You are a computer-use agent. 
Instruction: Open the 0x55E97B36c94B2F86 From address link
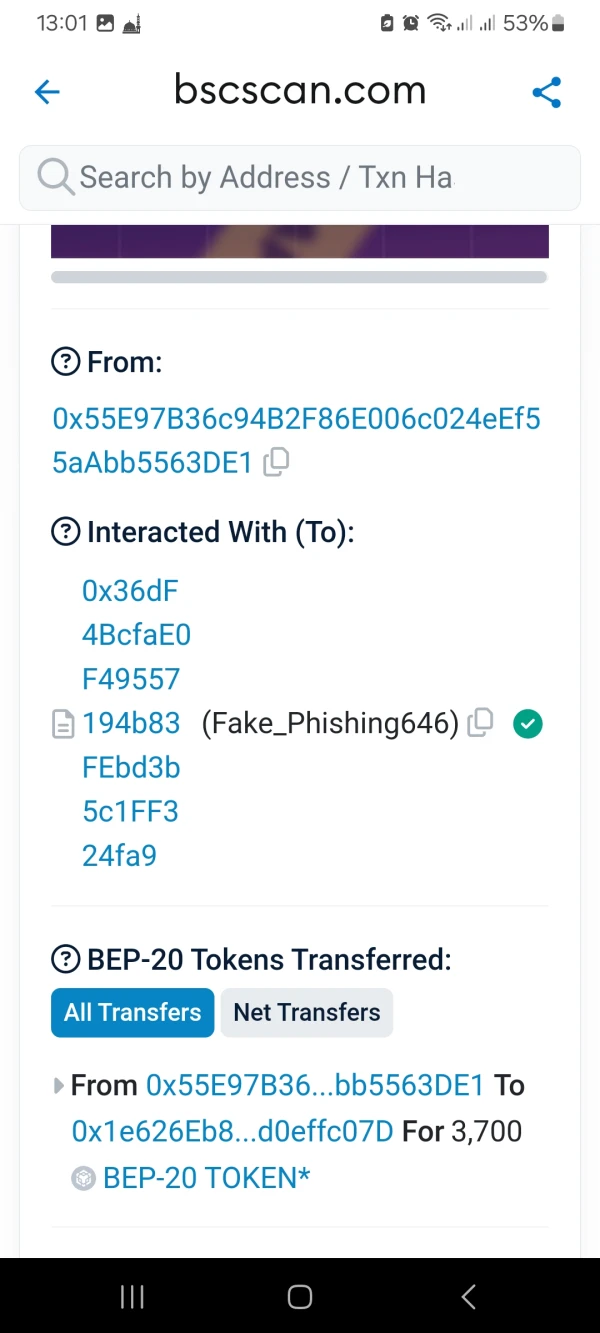296,419
